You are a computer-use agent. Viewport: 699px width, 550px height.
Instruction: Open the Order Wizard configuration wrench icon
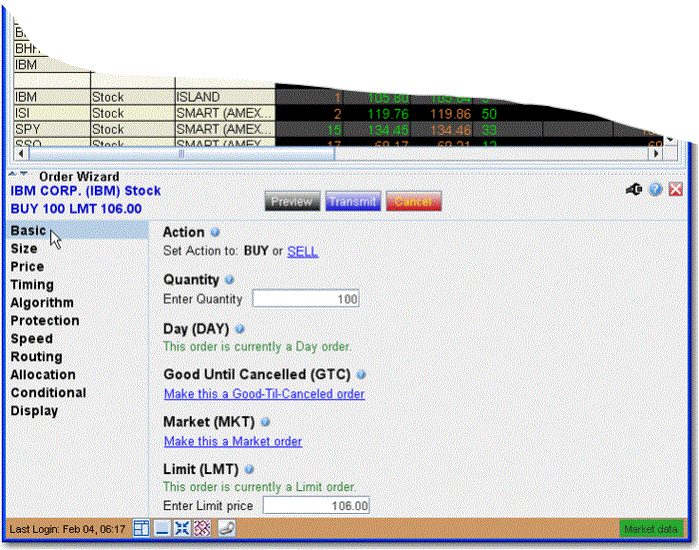[634, 189]
